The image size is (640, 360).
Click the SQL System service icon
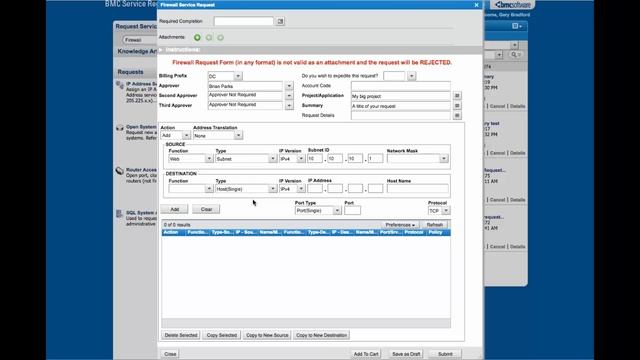click(x=119, y=213)
